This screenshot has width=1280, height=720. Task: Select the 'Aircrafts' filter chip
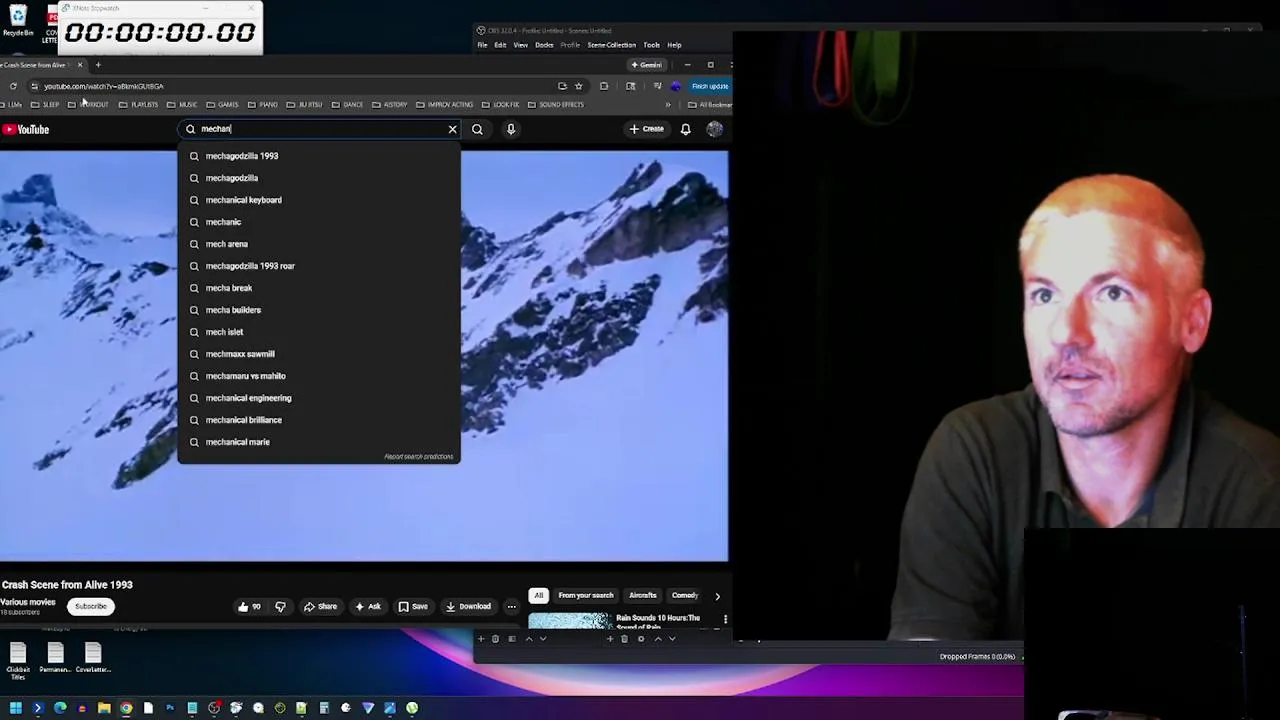643,595
